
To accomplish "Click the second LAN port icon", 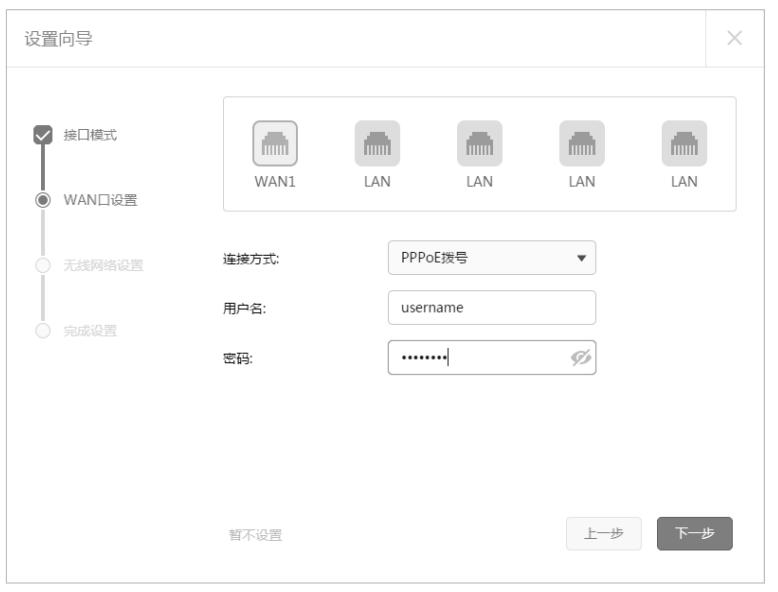I will pos(479,144).
